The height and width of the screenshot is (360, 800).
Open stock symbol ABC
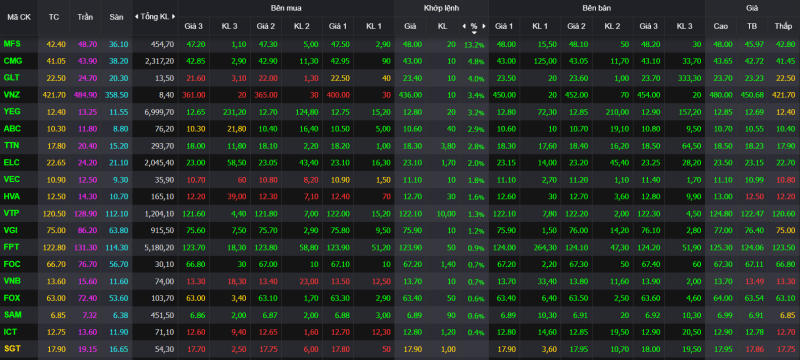12,128
